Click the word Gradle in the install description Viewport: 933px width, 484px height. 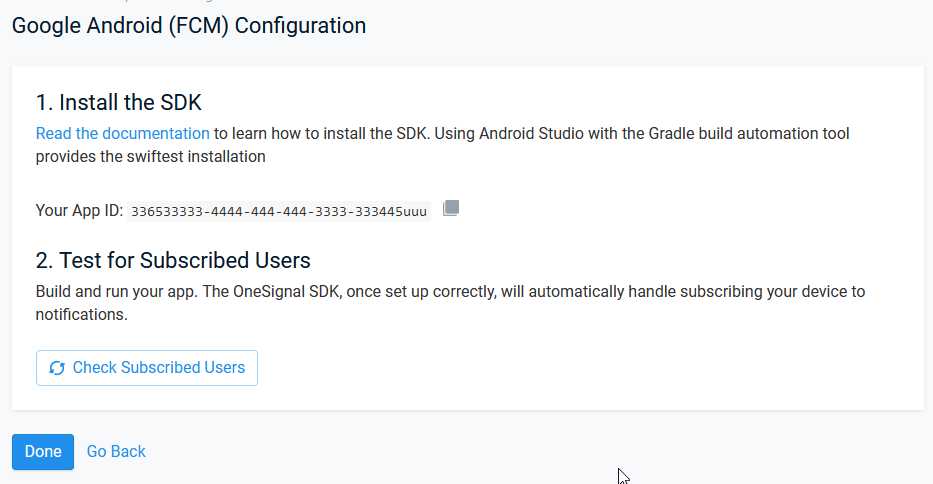pos(671,133)
